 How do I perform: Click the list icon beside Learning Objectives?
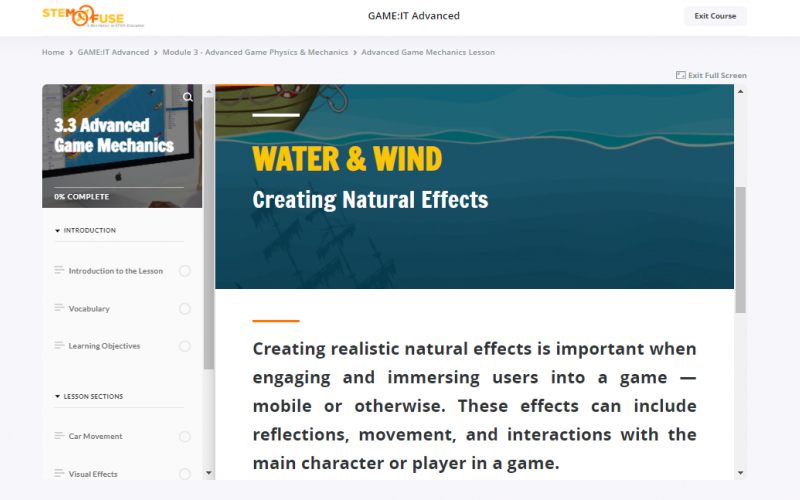tap(59, 345)
